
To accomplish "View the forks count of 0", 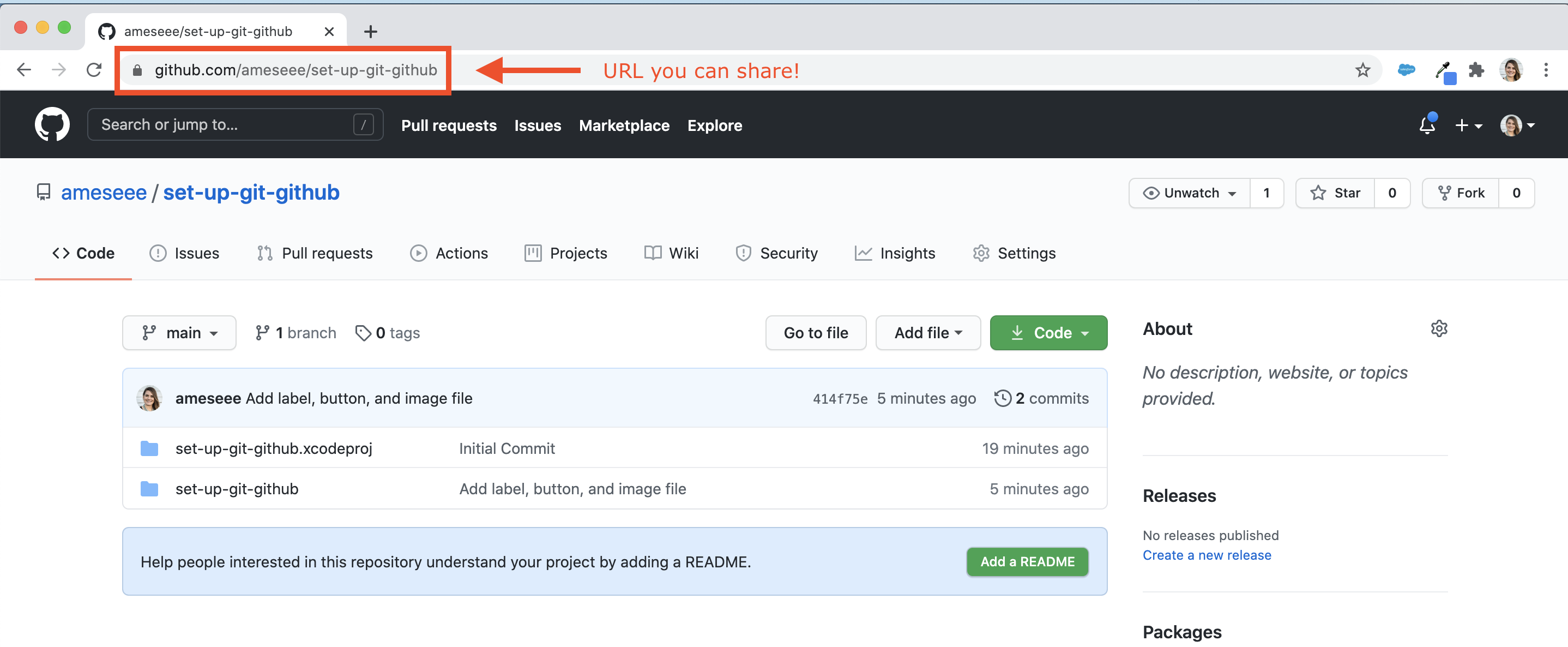I will tap(1516, 193).
